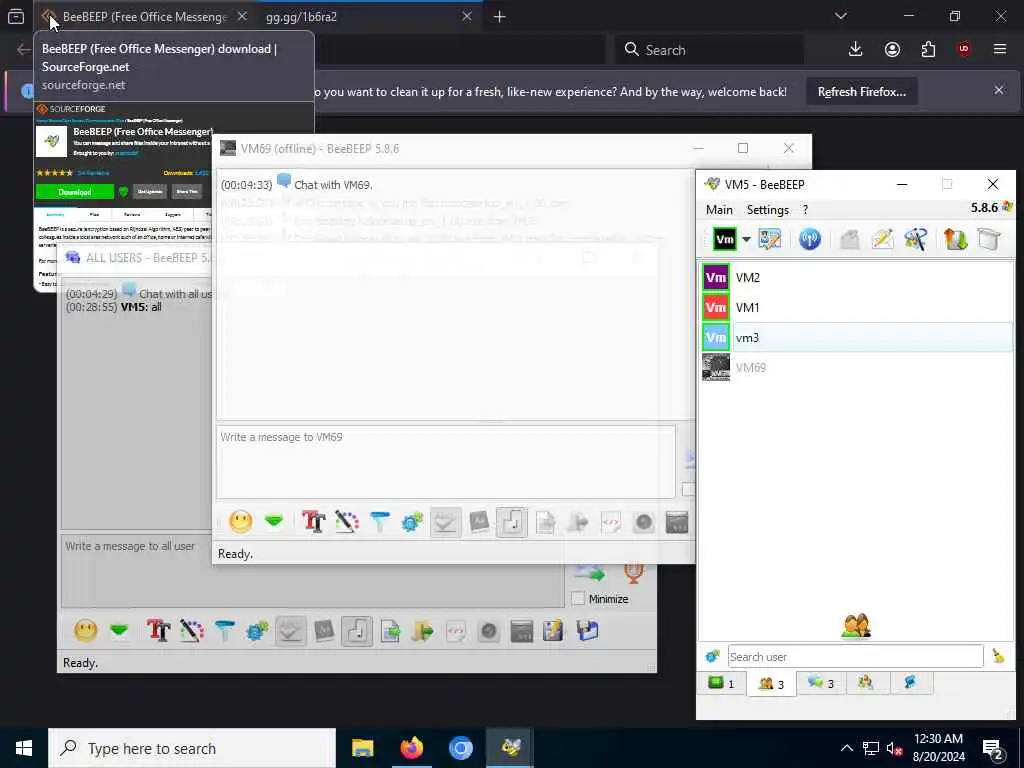Image resolution: width=1024 pixels, height=768 pixels.
Task: Toggle the sound note button in VM69 chat toolbar
Action: 512,522
